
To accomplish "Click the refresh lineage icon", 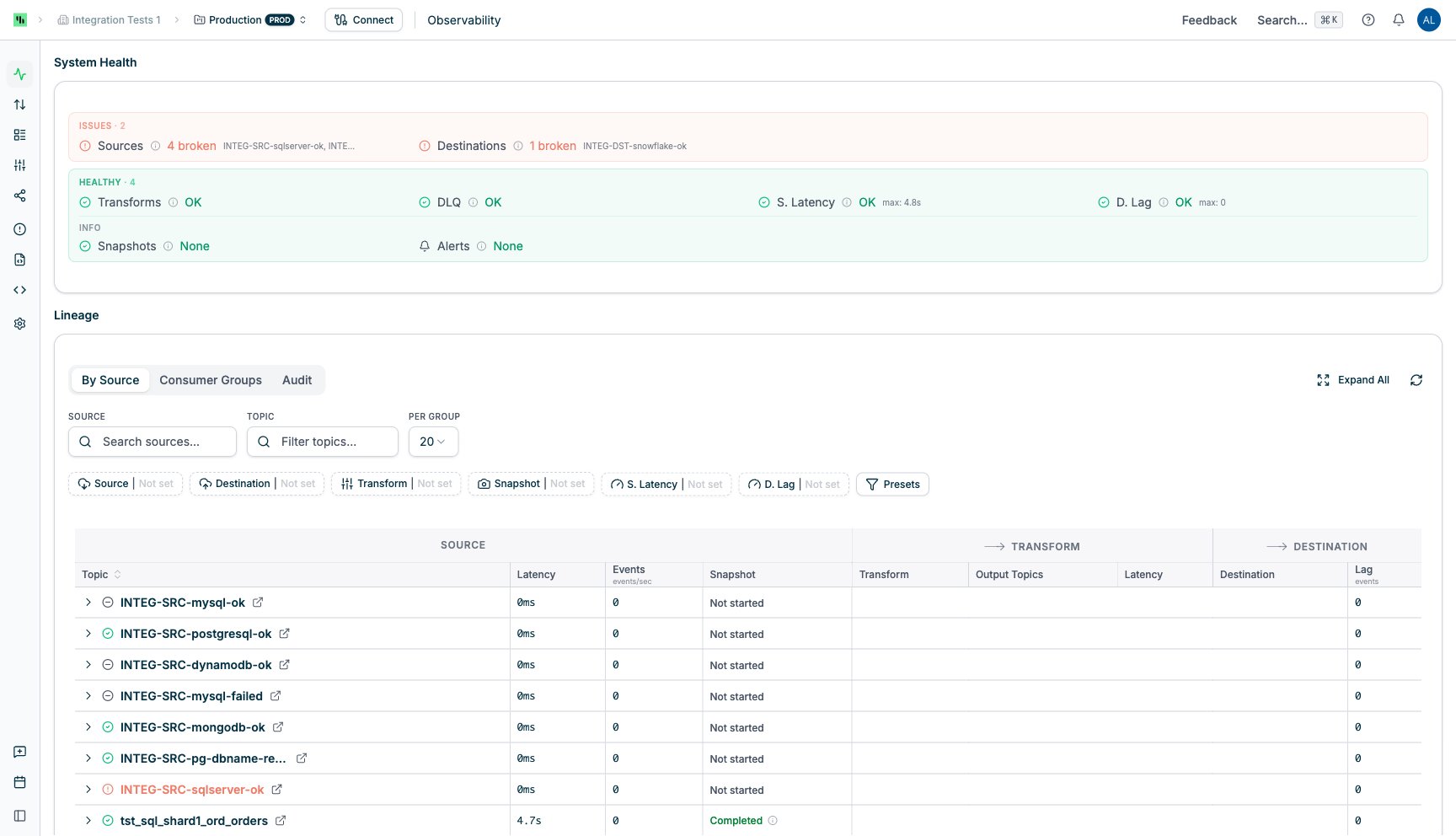I will coord(1416,380).
